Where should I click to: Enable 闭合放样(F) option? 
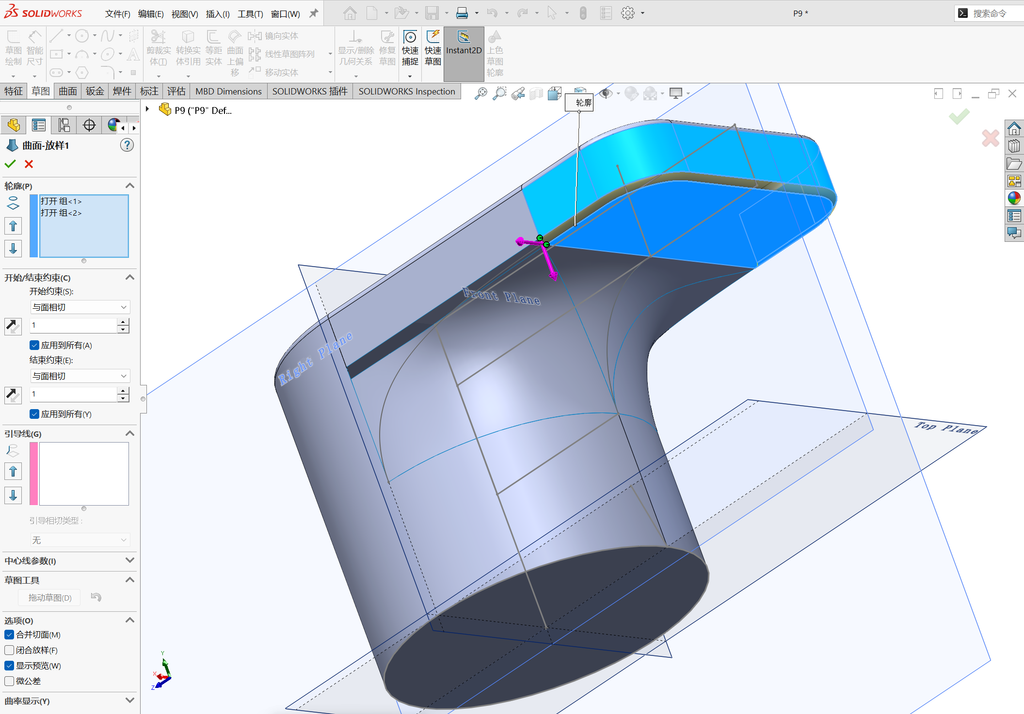point(9,650)
